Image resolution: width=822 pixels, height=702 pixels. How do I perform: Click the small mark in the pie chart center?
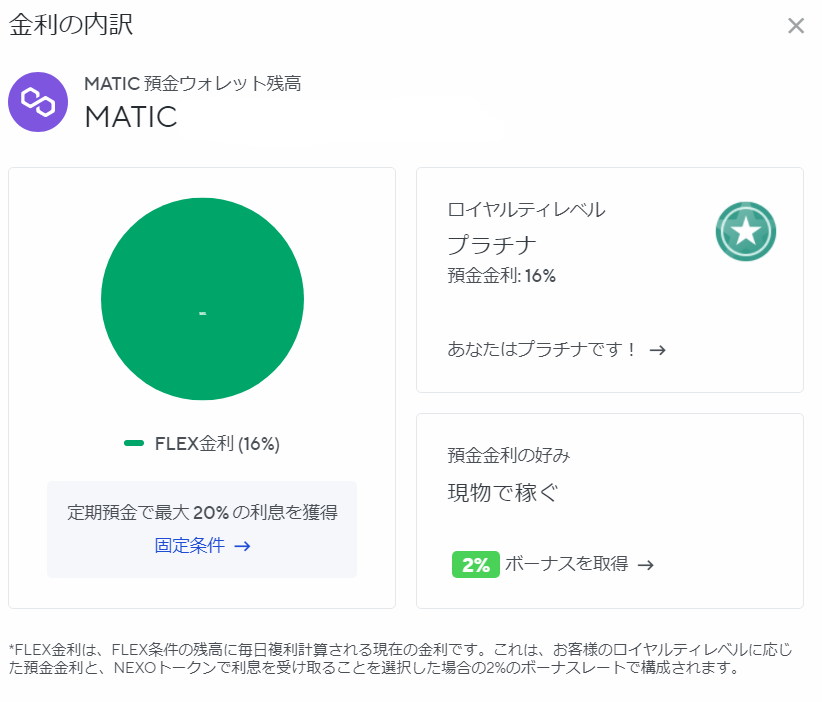(x=202, y=314)
